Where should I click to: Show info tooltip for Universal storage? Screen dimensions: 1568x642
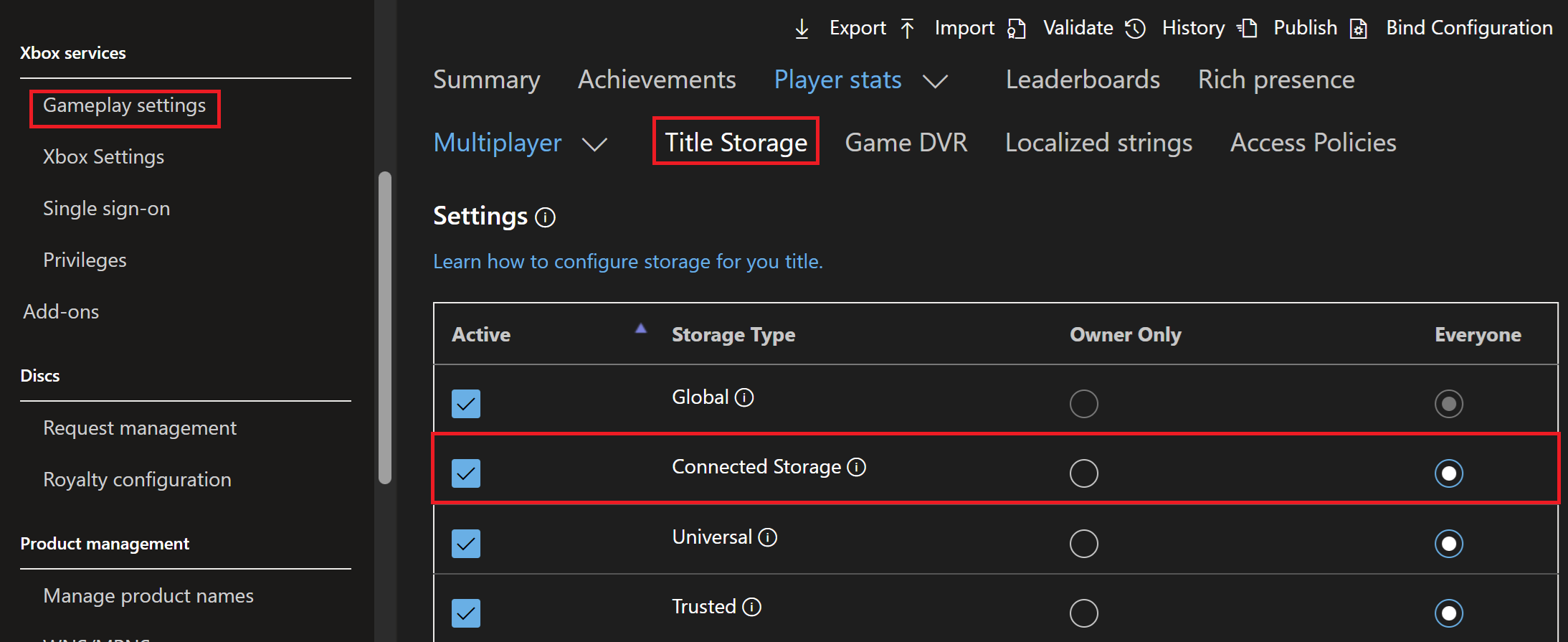tap(768, 537)
